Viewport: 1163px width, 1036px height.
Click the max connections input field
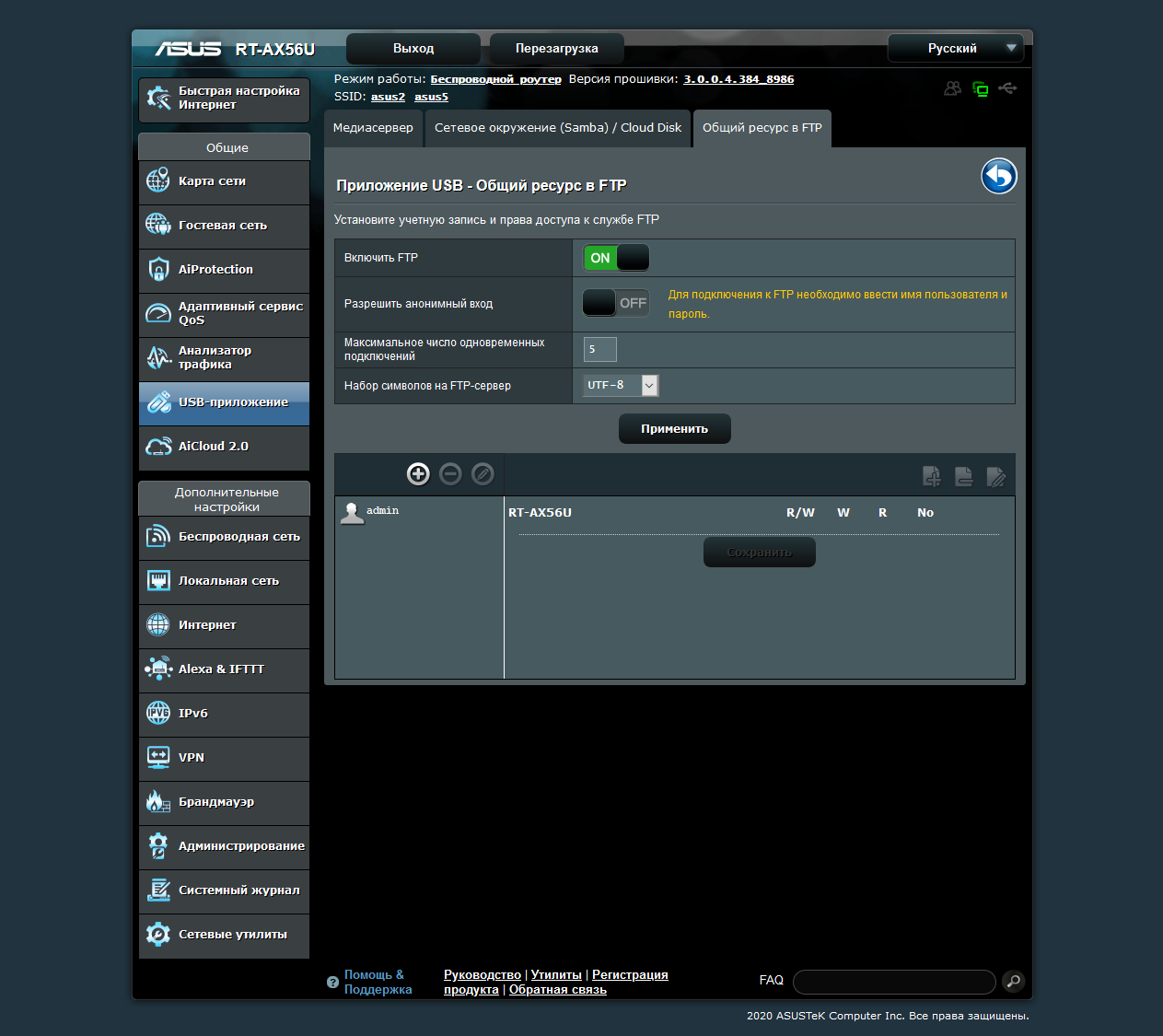click(600, 349)
